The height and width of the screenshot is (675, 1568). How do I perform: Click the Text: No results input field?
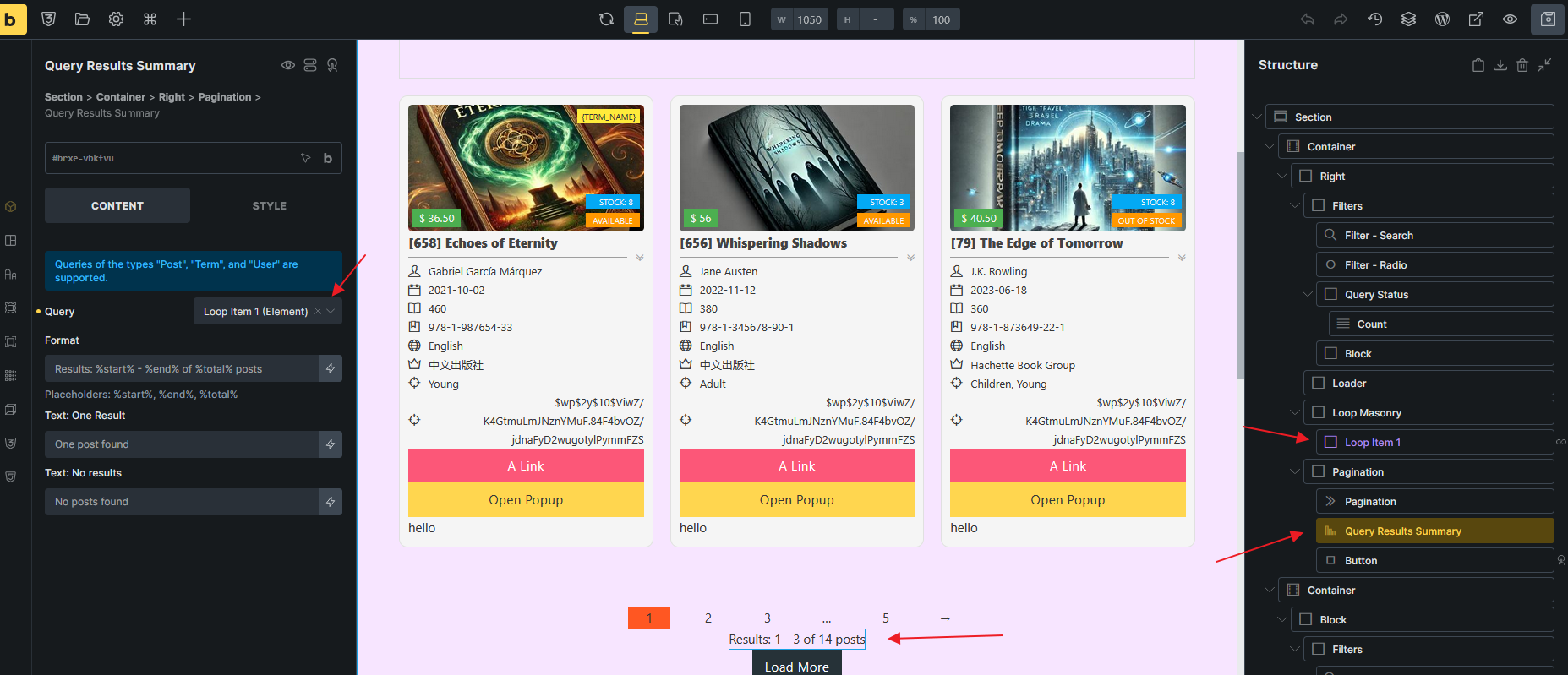181,502
